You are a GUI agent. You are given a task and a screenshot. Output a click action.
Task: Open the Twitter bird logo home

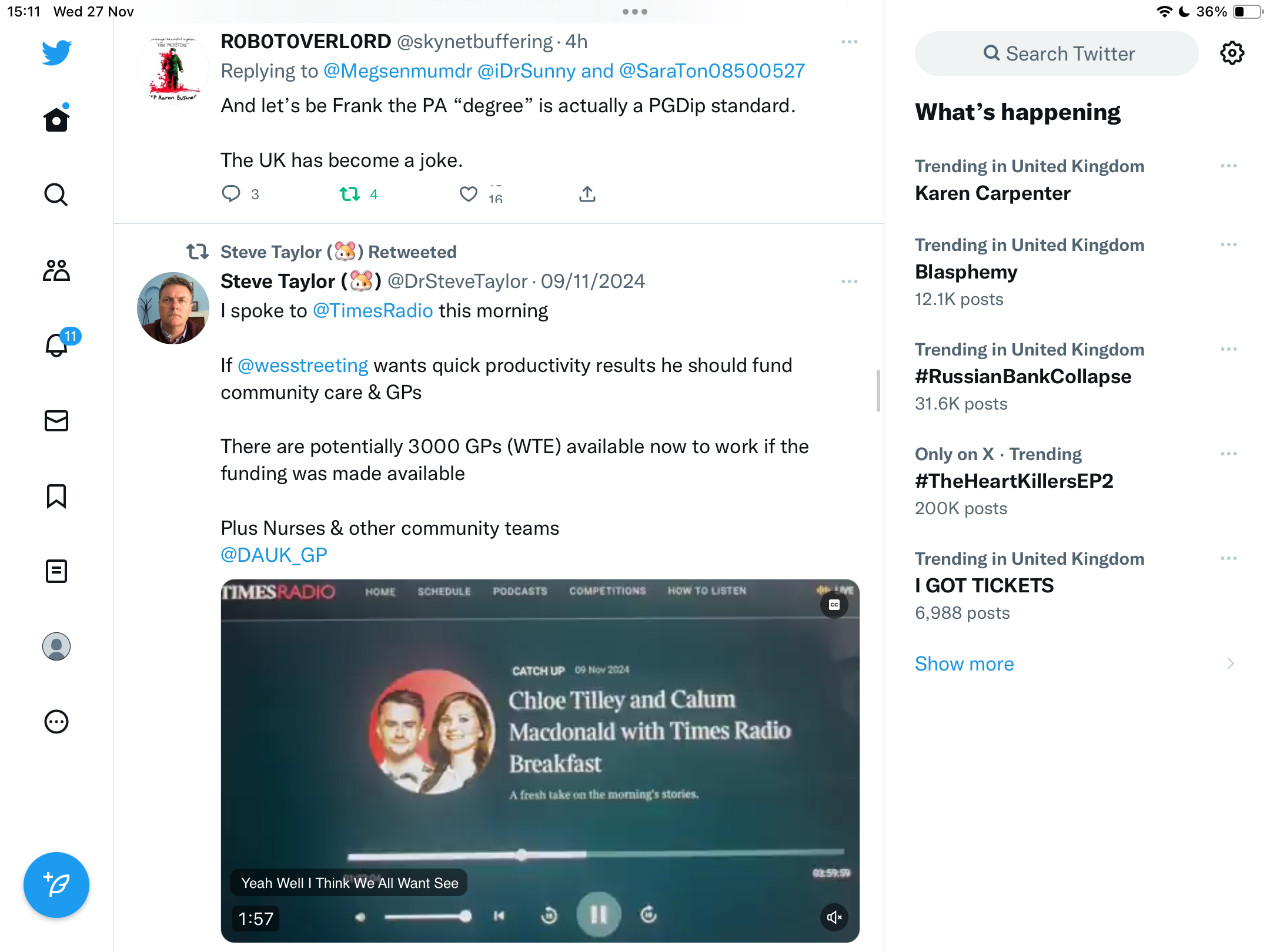56,52
